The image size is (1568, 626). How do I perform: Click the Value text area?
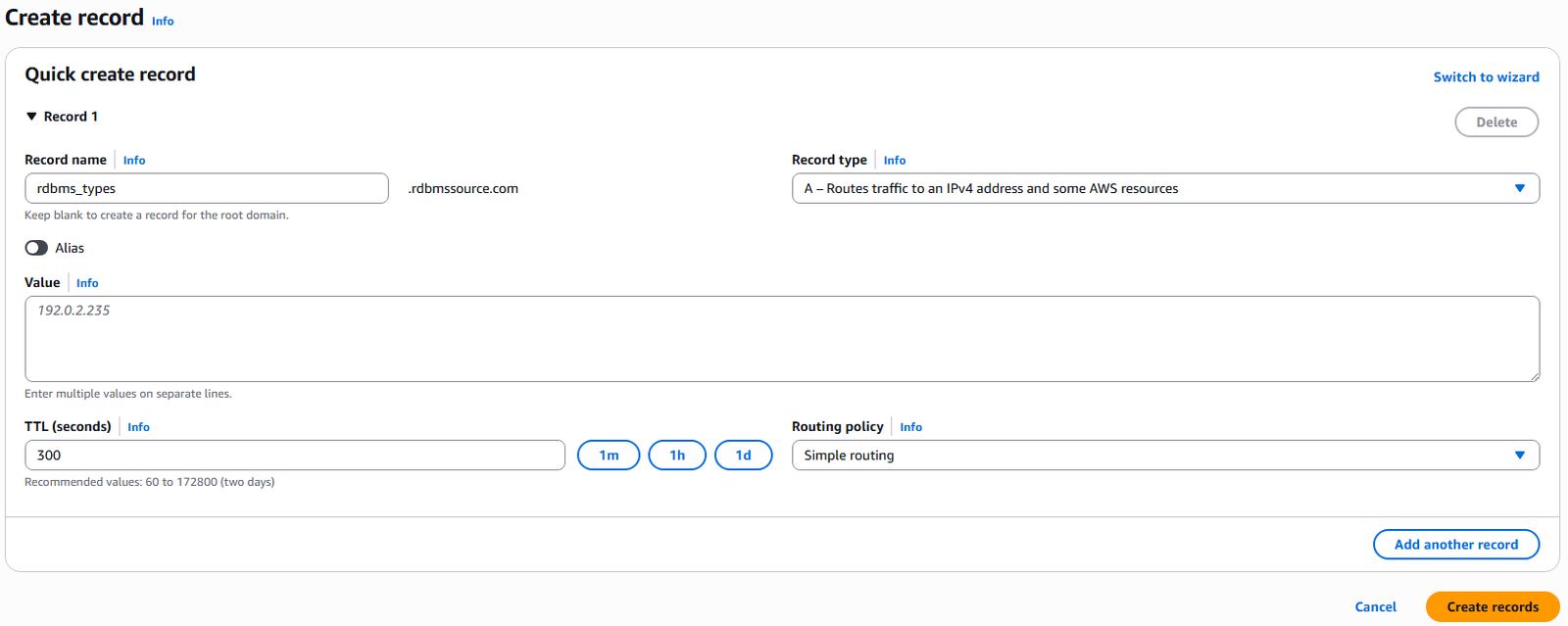[782, 339]
